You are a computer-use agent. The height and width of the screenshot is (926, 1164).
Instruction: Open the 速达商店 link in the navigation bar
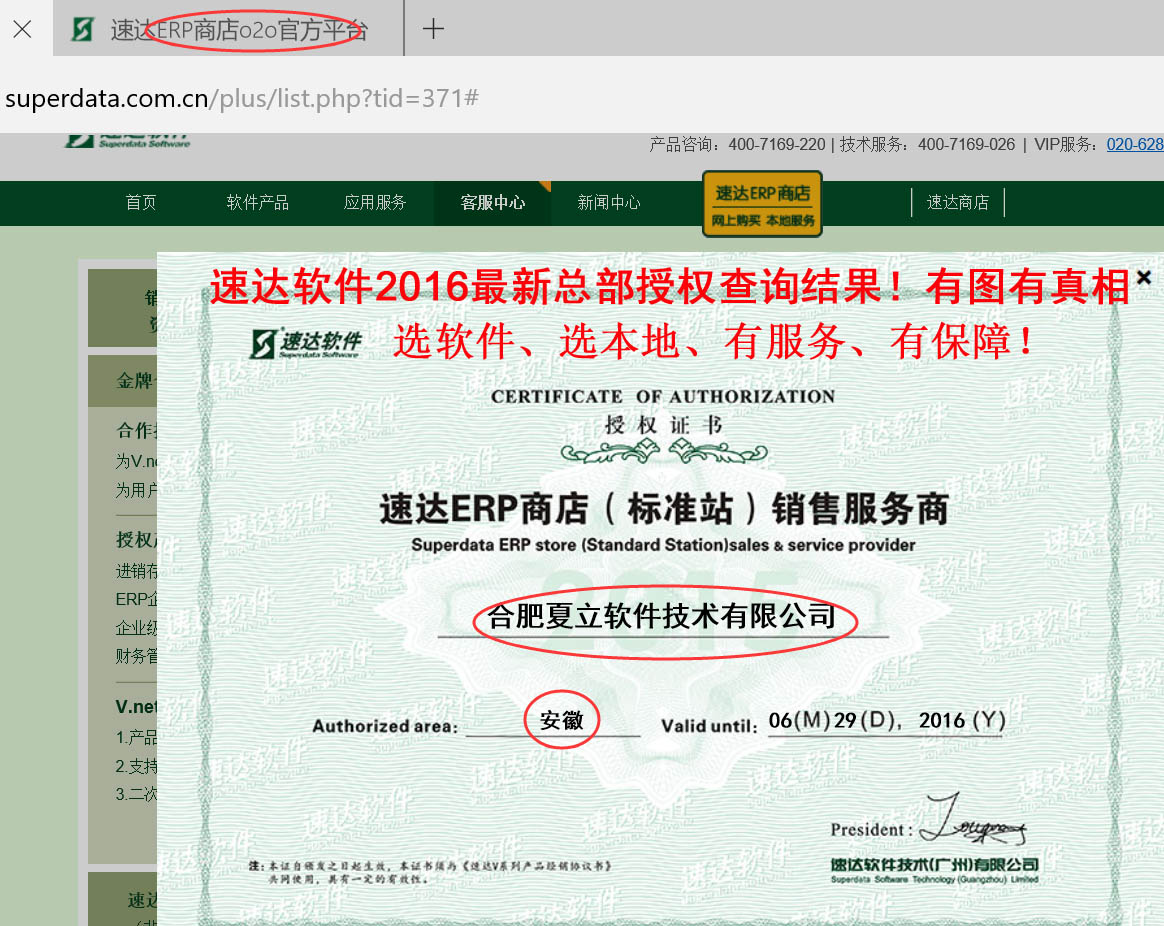[x=957, y=202]
